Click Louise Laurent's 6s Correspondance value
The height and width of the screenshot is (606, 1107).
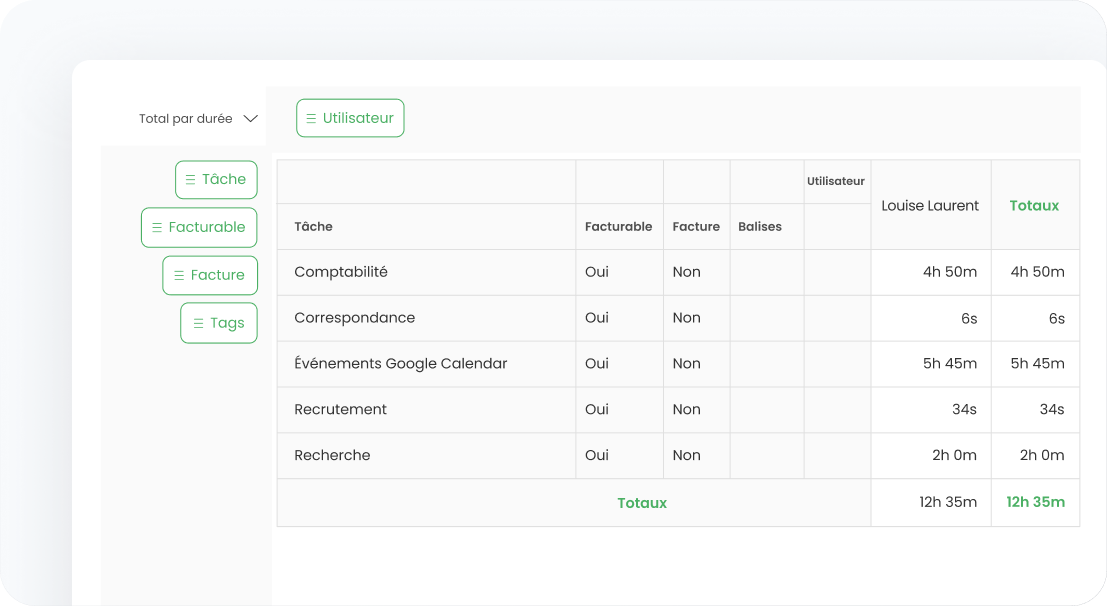coord(969,319)
